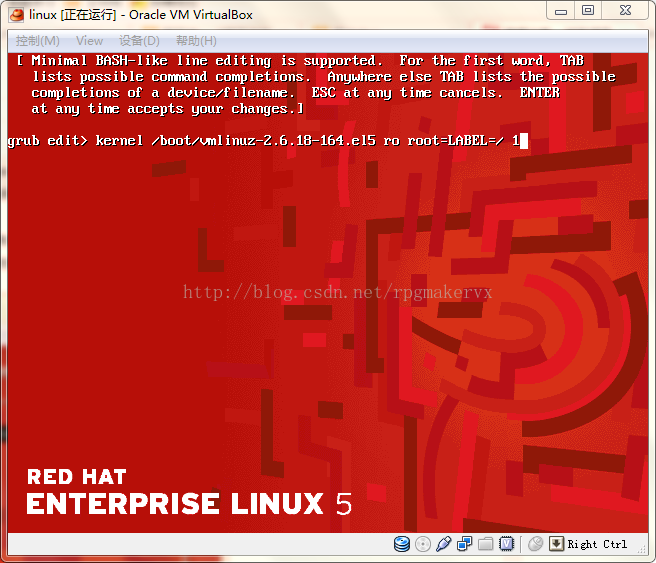Click the Right Ctrl host key label
This screenshot has width=656, height=563.
597,544
